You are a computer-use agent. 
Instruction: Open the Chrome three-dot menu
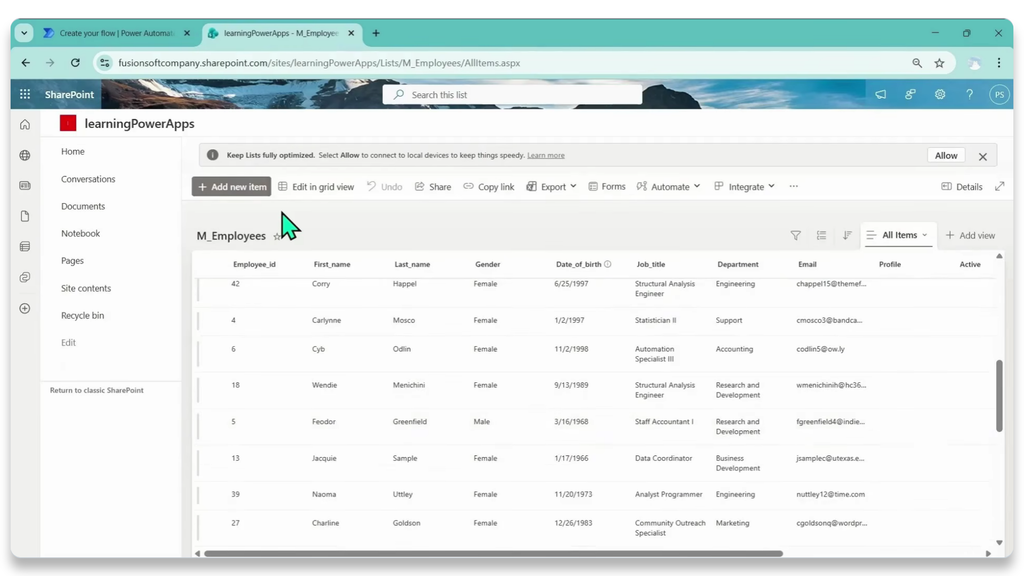[x=999, y=63]
